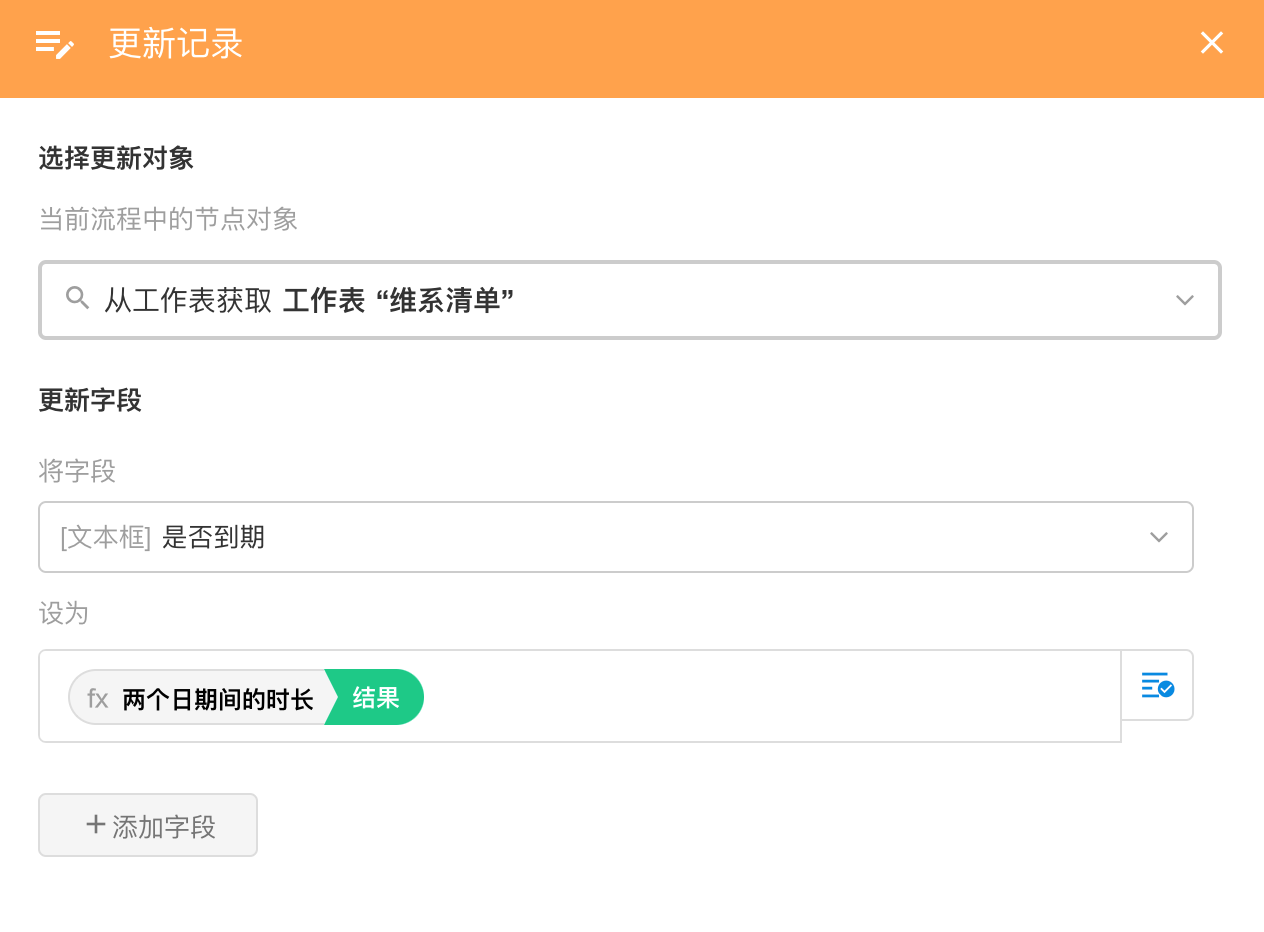Click the 更新字段 section heading

(90, 401)
